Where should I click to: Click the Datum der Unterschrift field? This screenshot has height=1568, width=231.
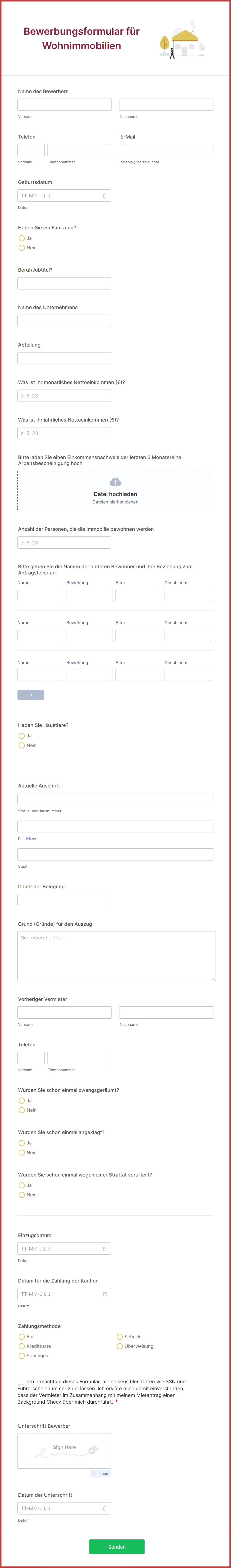pyautogui.click(x=64, y=1508)
